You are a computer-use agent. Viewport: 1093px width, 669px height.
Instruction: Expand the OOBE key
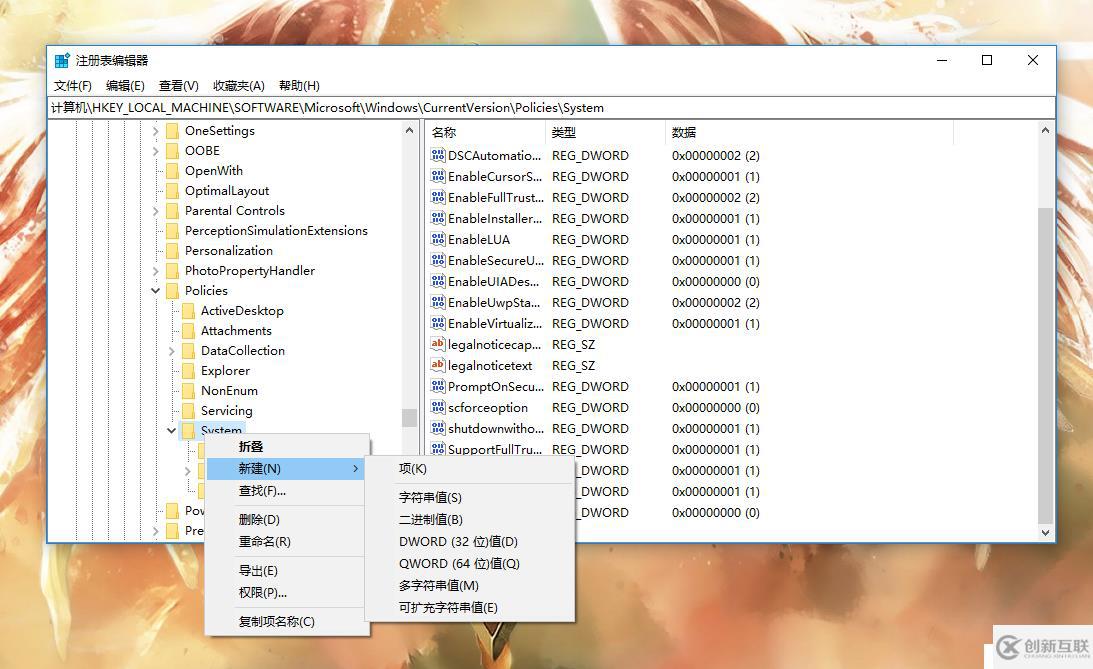pos(155,151)
